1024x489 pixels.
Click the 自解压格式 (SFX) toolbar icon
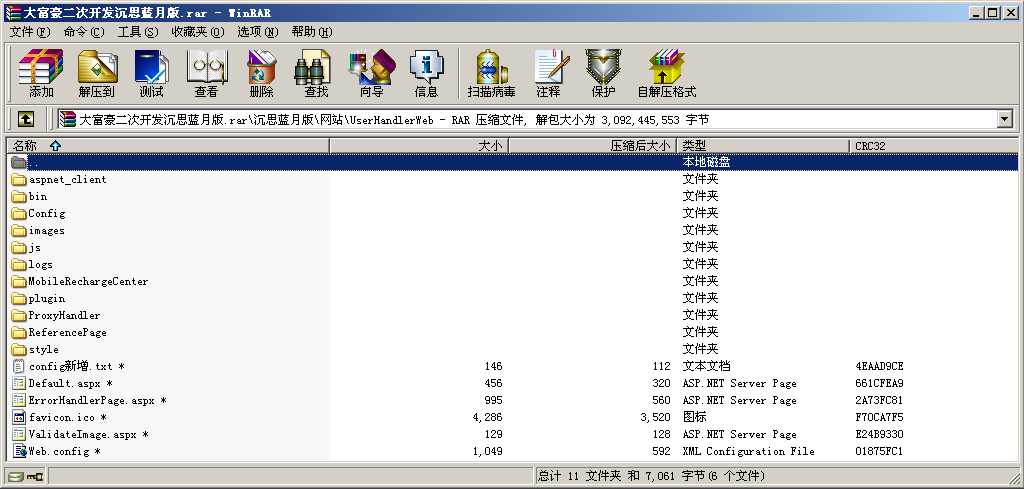click(x=667, y=73)
